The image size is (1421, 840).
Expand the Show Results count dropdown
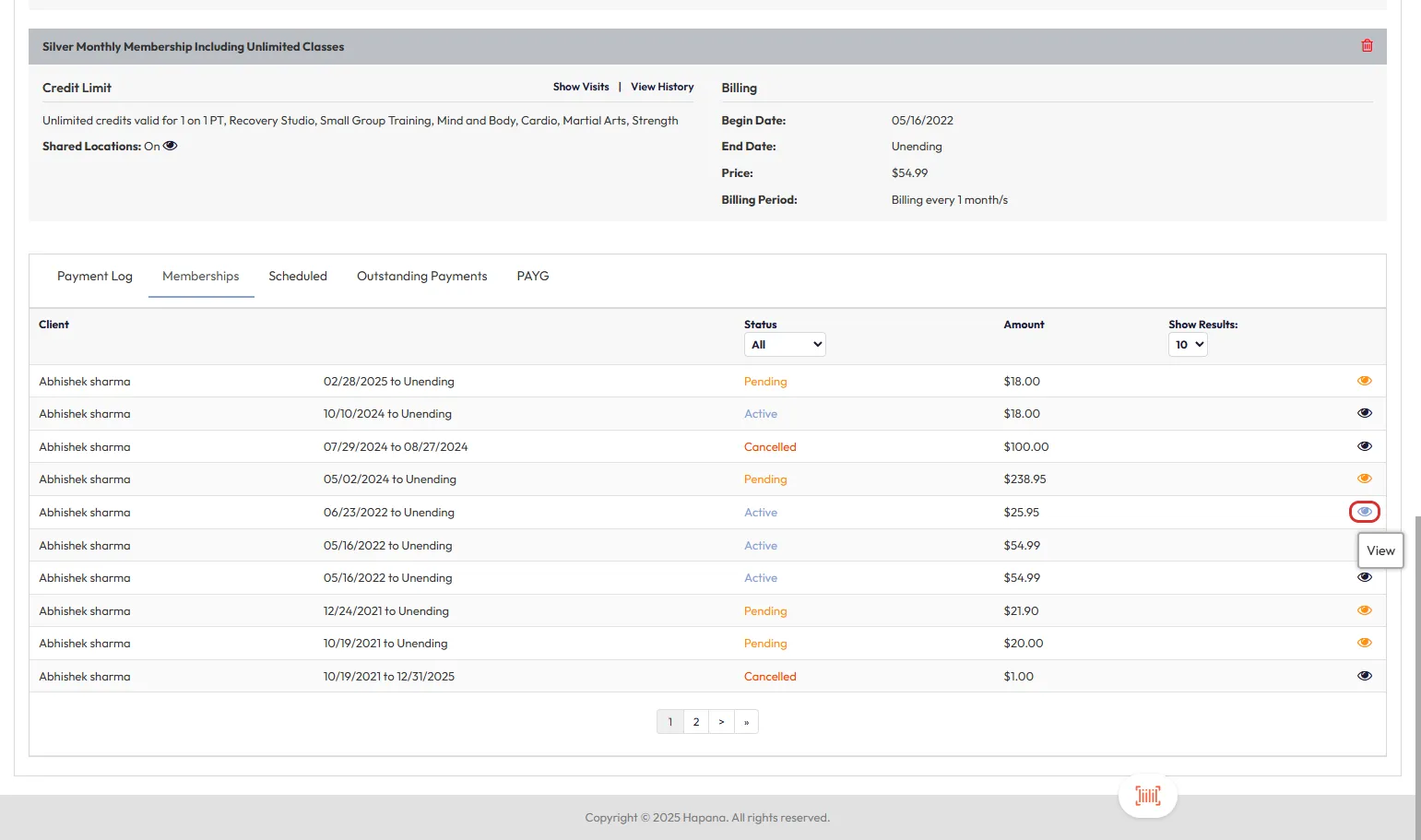tap(1187, 345)
